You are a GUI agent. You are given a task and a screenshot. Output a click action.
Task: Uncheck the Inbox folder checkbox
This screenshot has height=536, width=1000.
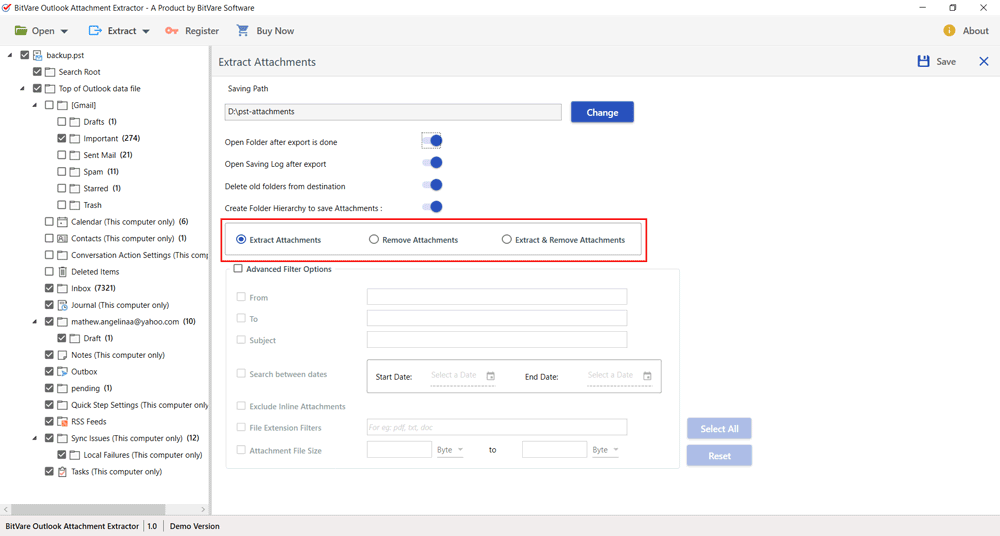click(49, 288)
